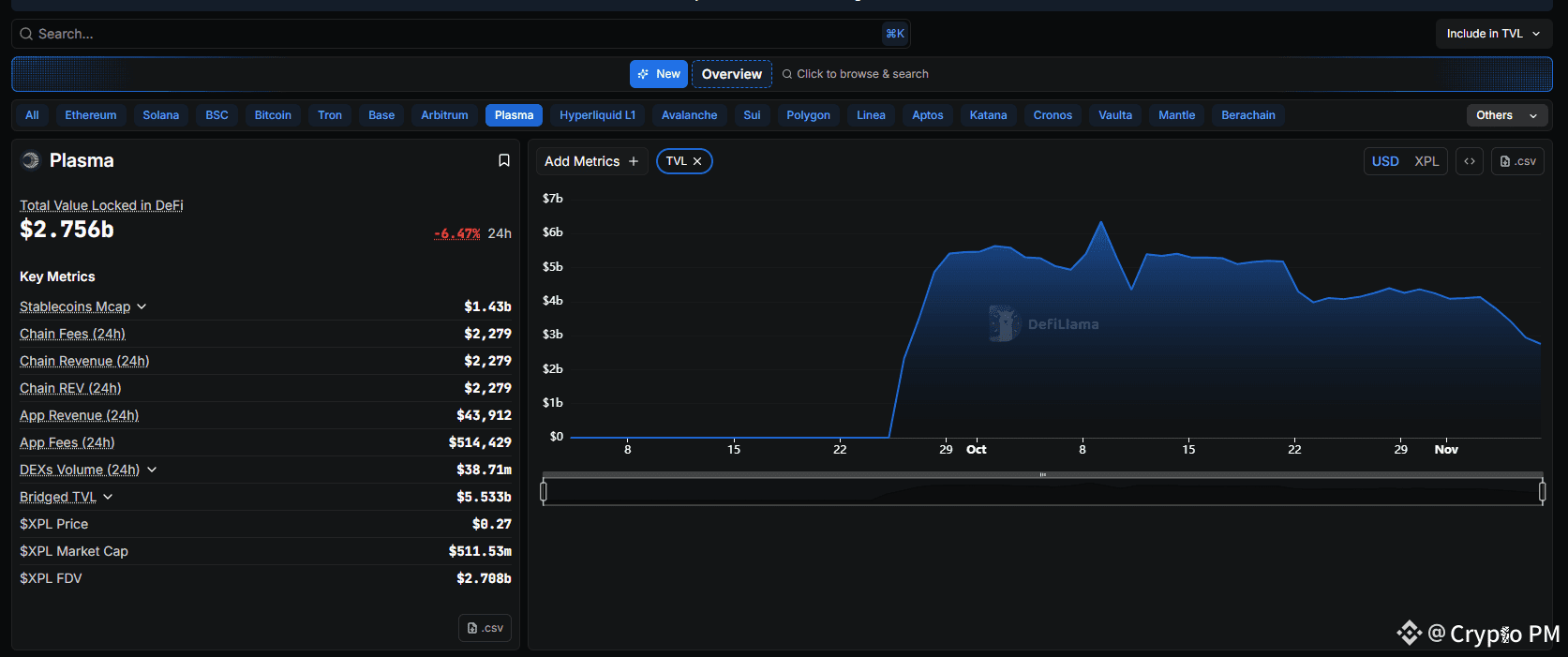This screenshot has width=1568, height=657.
Task: Click the Plasma chain logo icon
Action: pos(31,160)
